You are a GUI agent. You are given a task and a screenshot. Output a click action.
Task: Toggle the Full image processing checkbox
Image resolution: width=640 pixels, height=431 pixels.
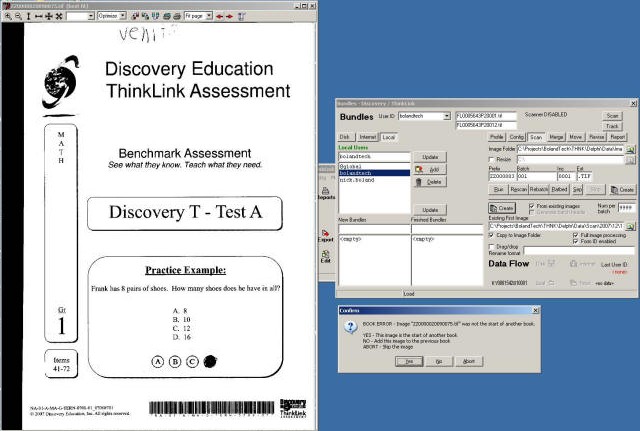point(576,235)
